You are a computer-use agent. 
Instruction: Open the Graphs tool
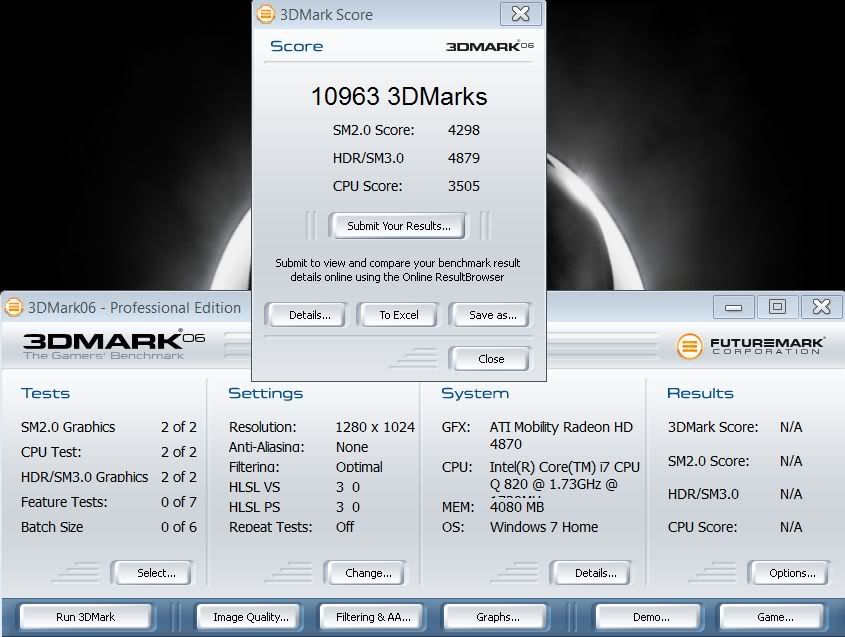pos(497,617)
